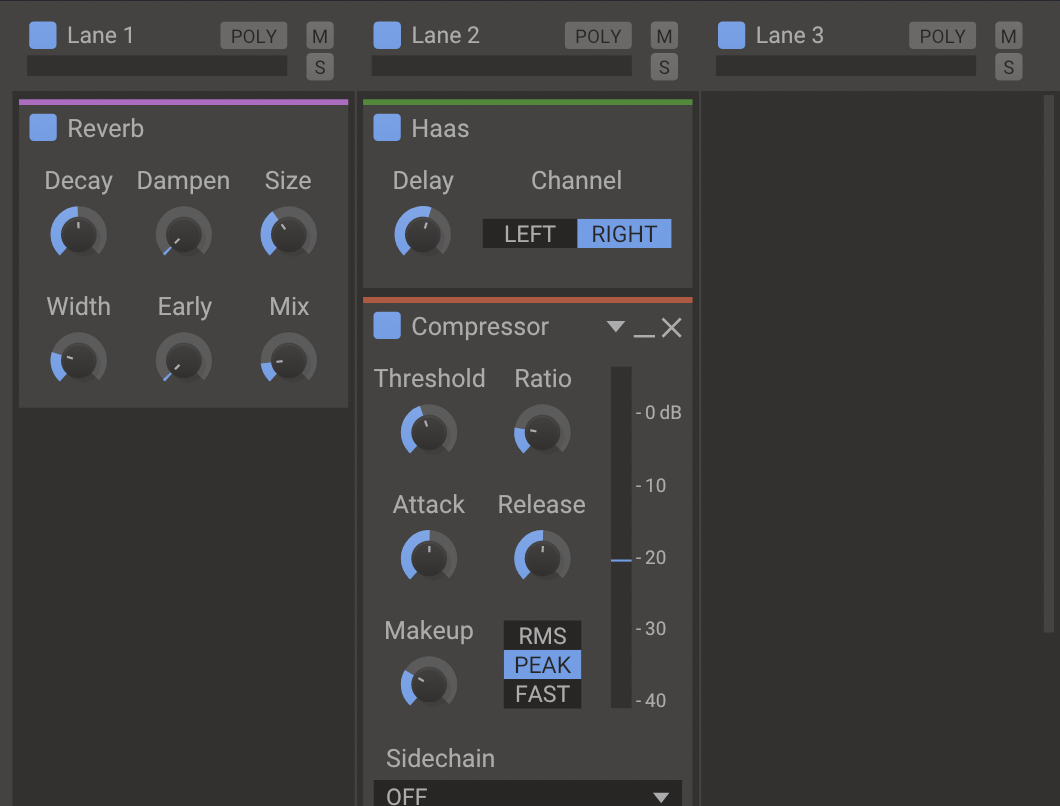Open the Sidechain OFF dropdown
The width and height of the screenshot is (1060, 806).
tap(527, 795)
